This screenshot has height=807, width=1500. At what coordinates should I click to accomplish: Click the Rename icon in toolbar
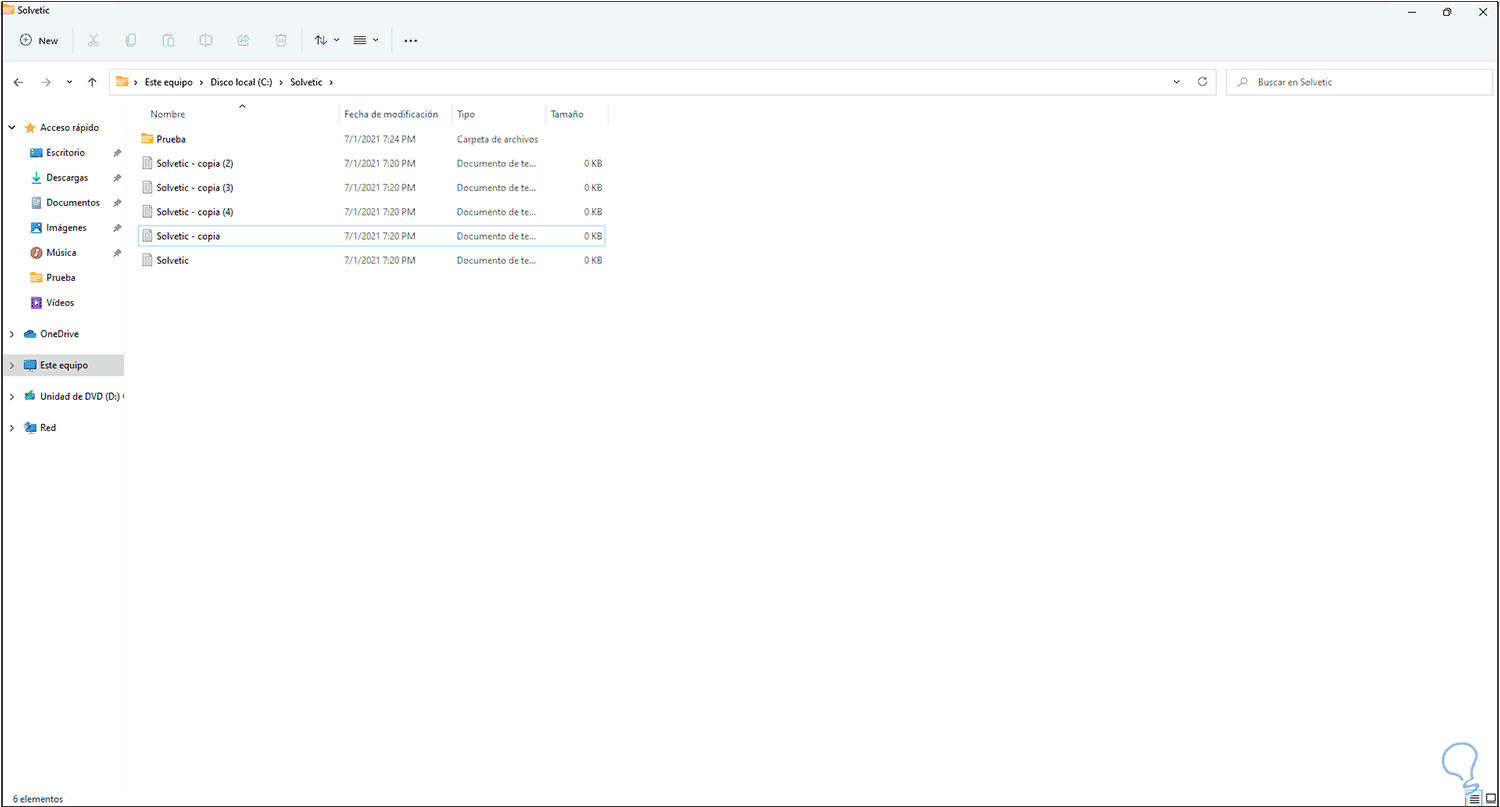(206, 40)
